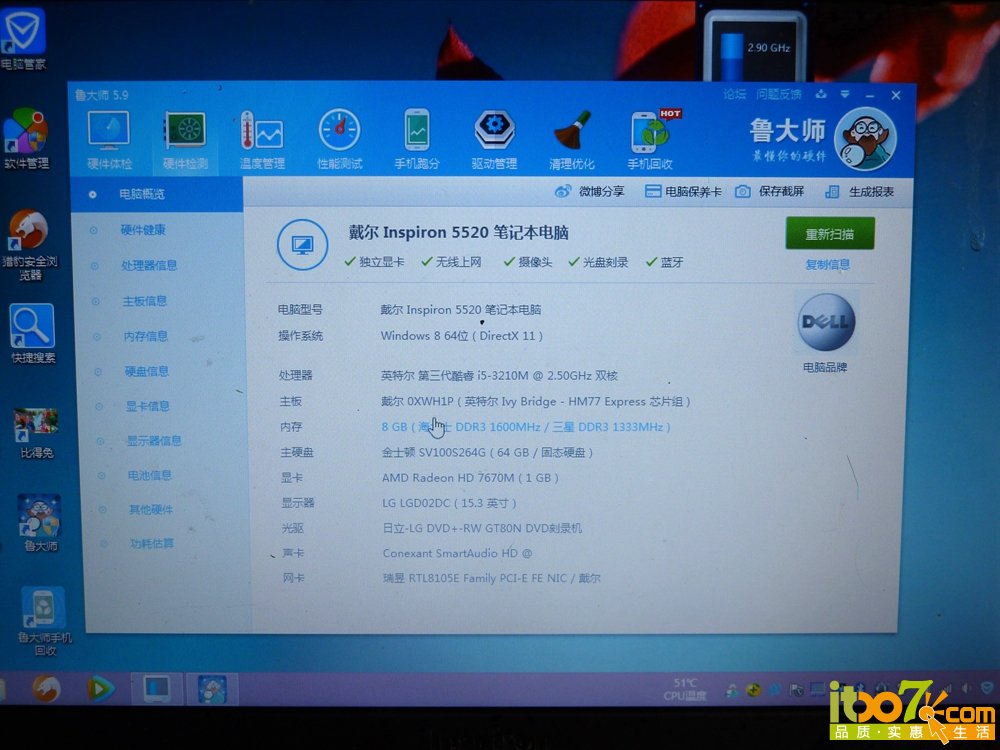Open the 鲁大师 desktop shortcut

click(x=40, y=523)
